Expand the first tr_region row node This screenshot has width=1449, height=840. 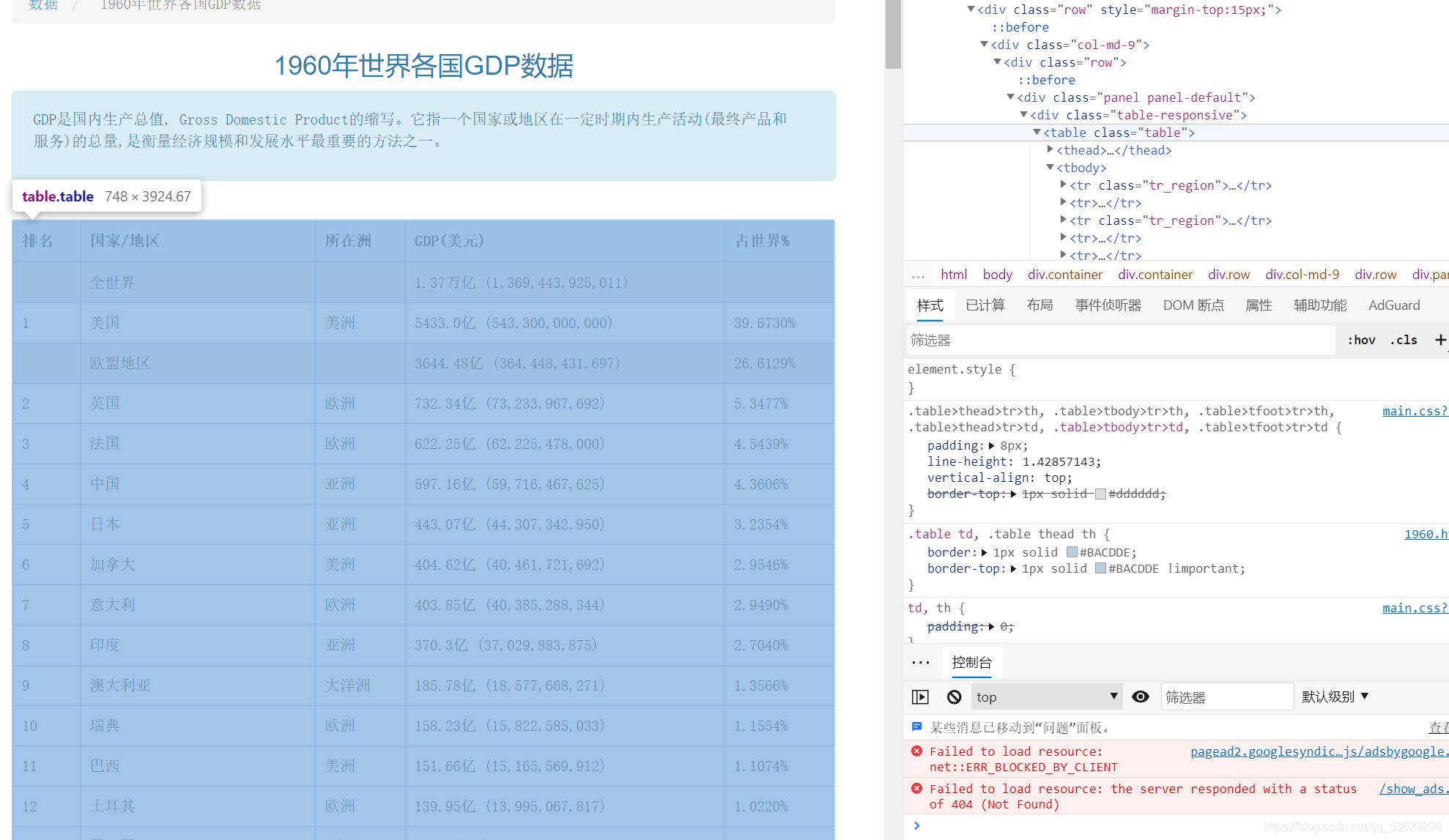click(x=1064, y=185)
